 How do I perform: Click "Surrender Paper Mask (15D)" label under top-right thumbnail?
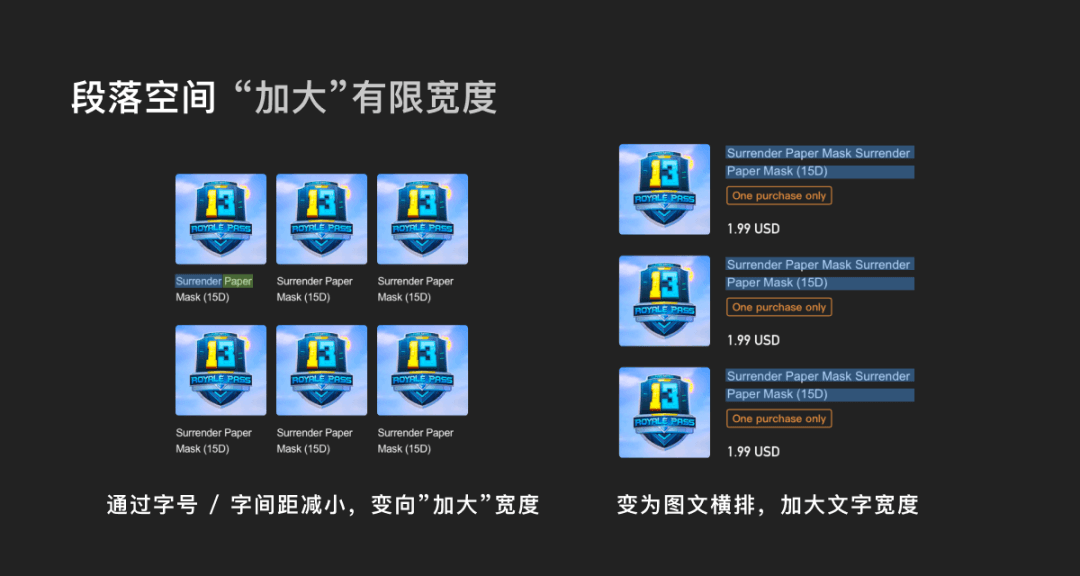point(415,289)
